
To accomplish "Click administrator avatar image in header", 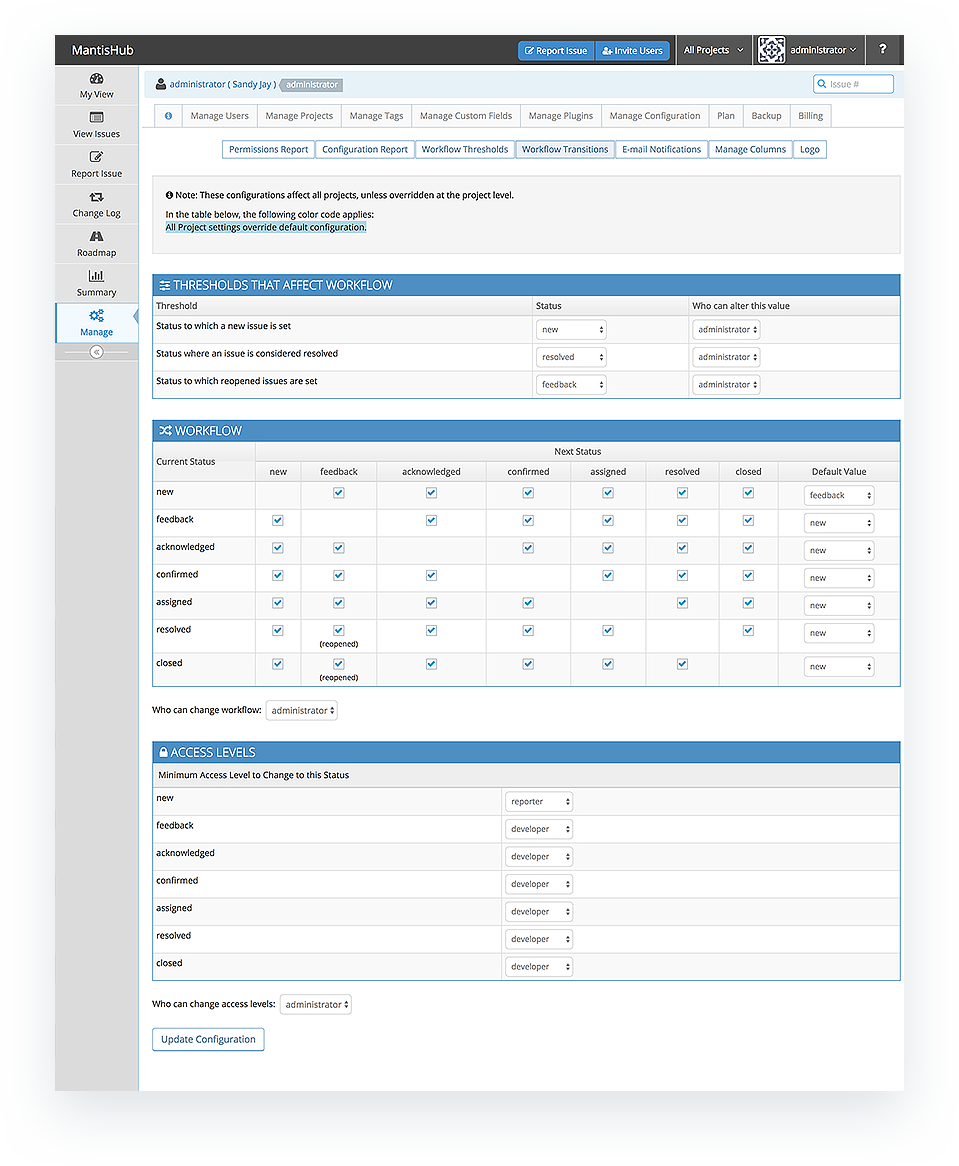I will tap(772, 50).
